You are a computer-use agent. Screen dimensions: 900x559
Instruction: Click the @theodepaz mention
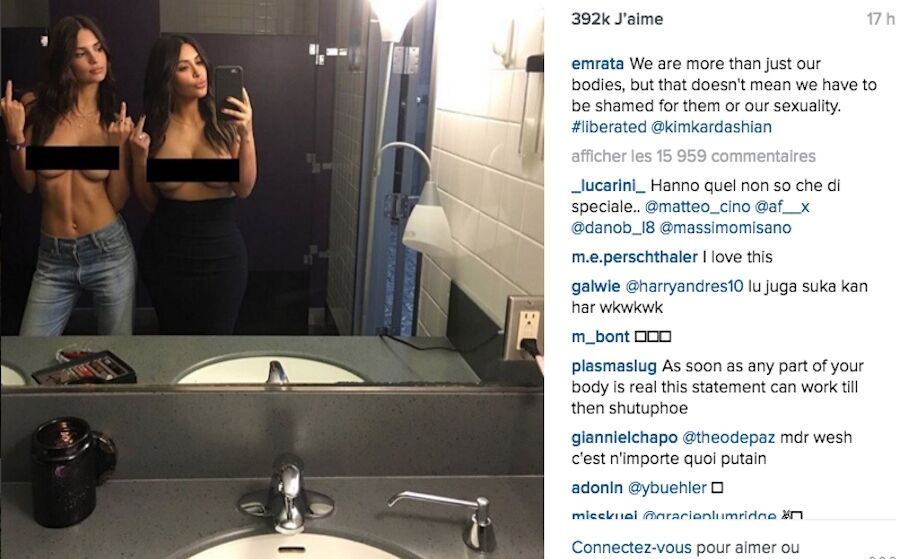(x=728, y=438)
